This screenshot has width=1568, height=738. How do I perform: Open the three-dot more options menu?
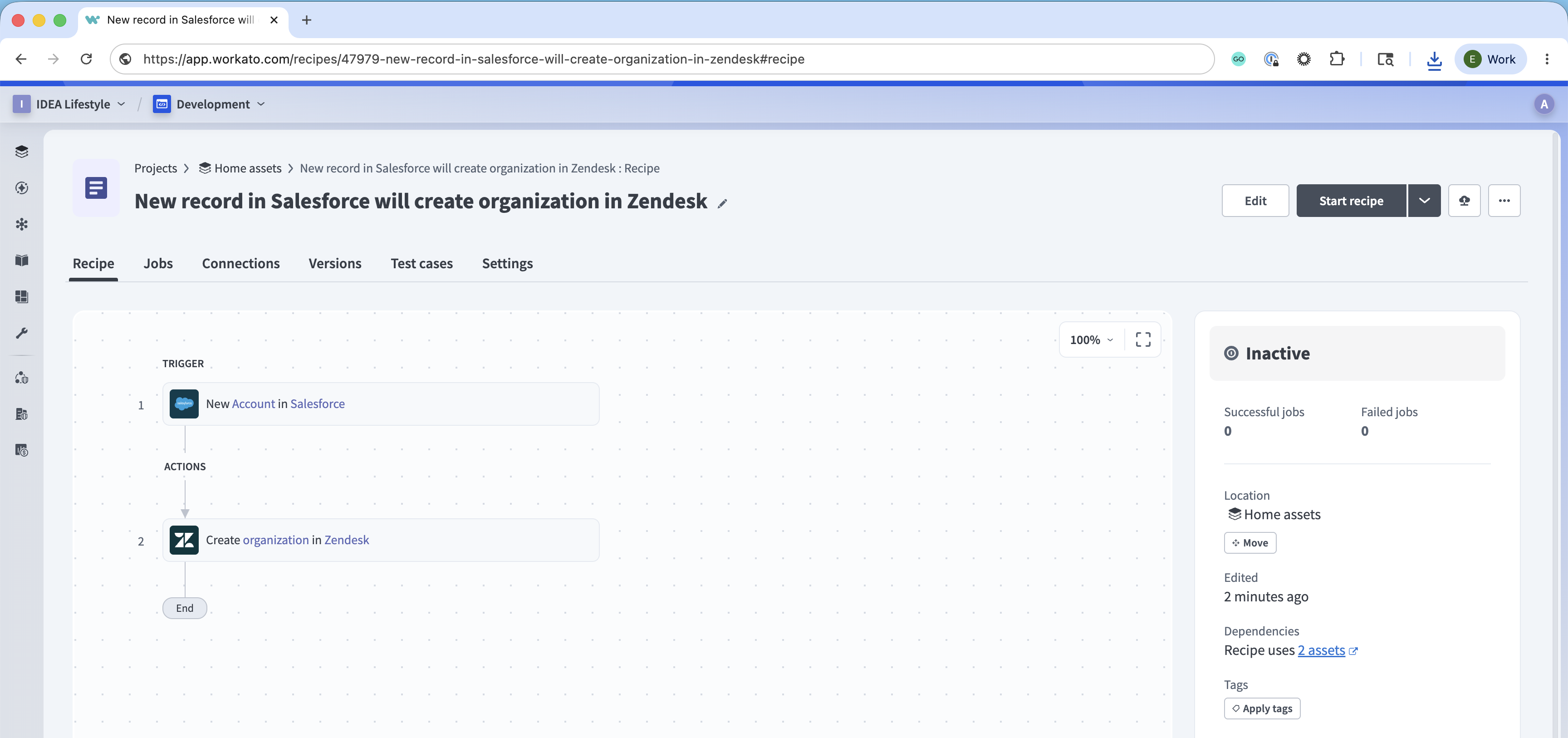[x=1504, y=201]
